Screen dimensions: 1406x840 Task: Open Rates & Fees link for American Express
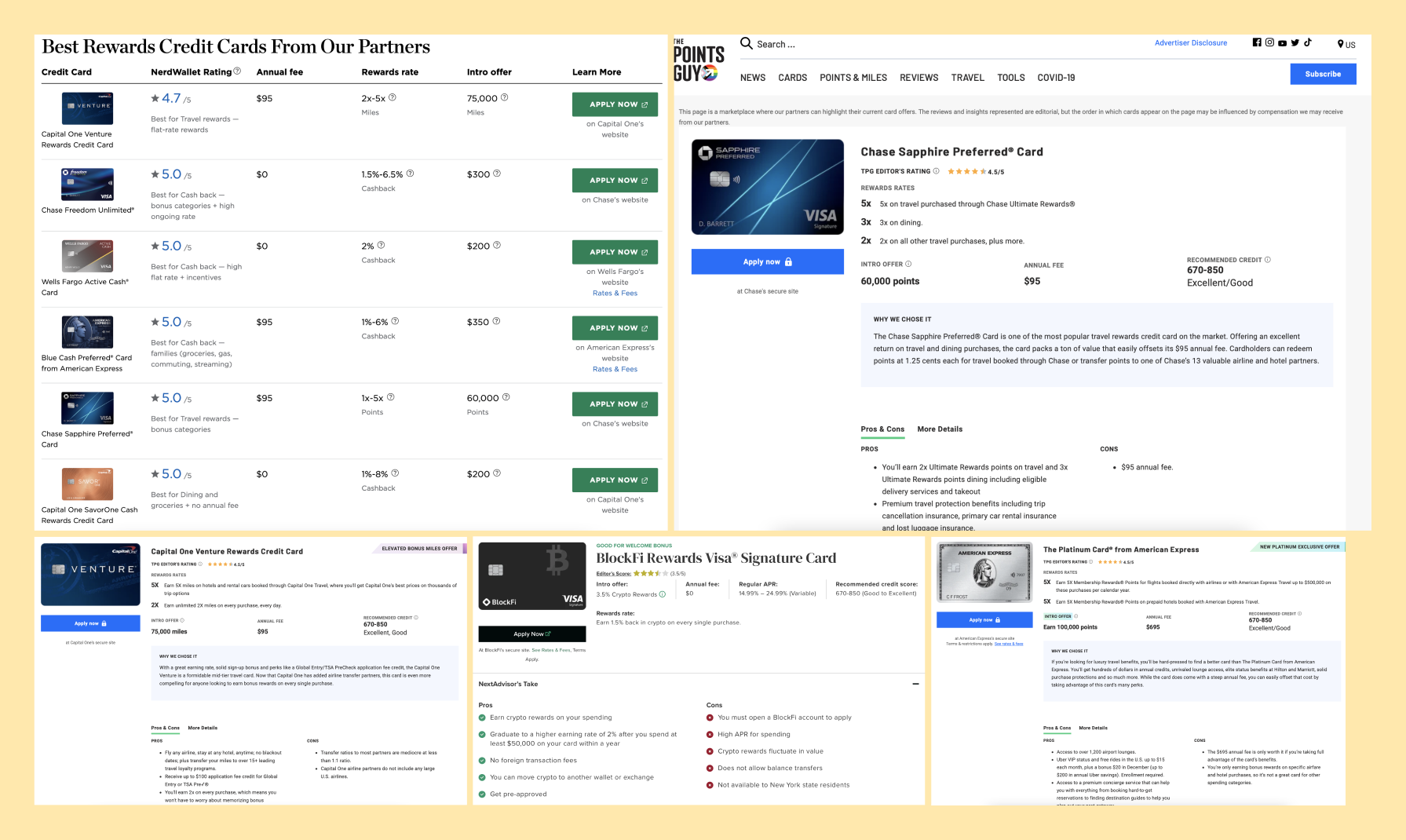coord(615,370)
